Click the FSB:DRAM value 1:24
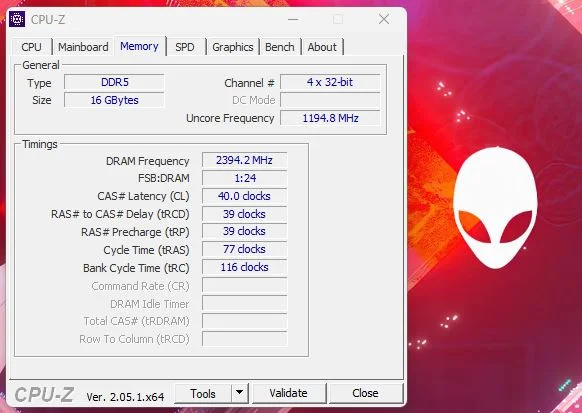 244,178
